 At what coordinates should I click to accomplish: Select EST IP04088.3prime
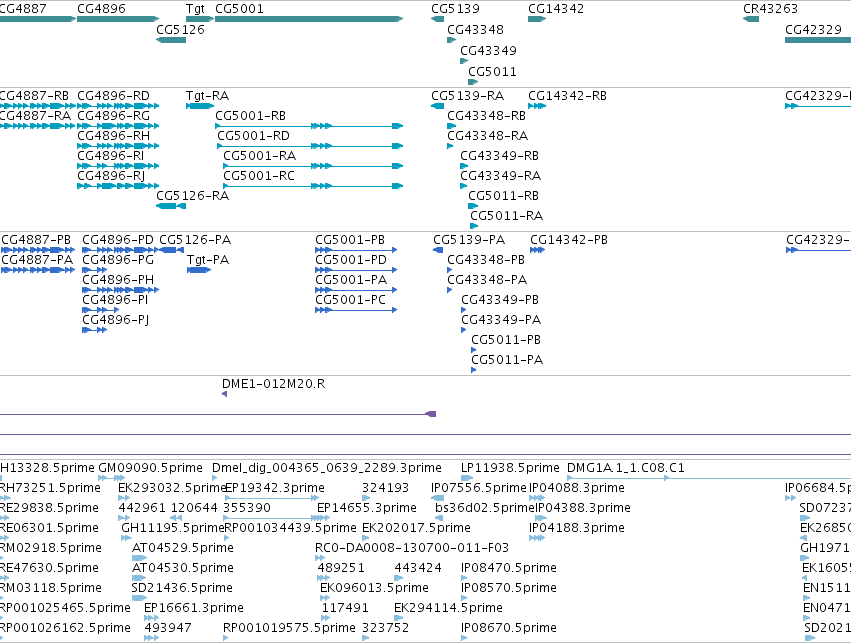coord(577,488)
